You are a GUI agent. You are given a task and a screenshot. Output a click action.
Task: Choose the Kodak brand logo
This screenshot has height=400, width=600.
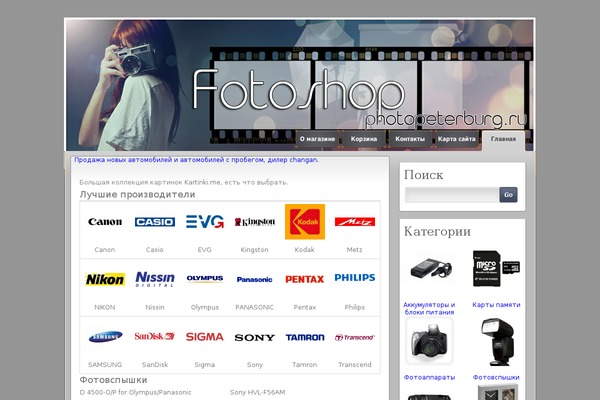coord(305,222)
